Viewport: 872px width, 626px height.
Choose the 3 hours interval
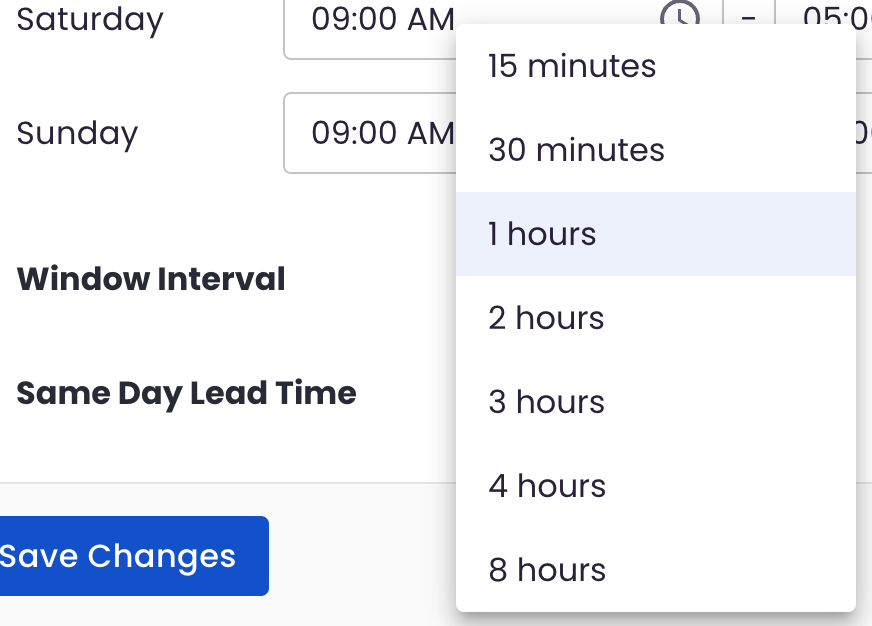656,402
